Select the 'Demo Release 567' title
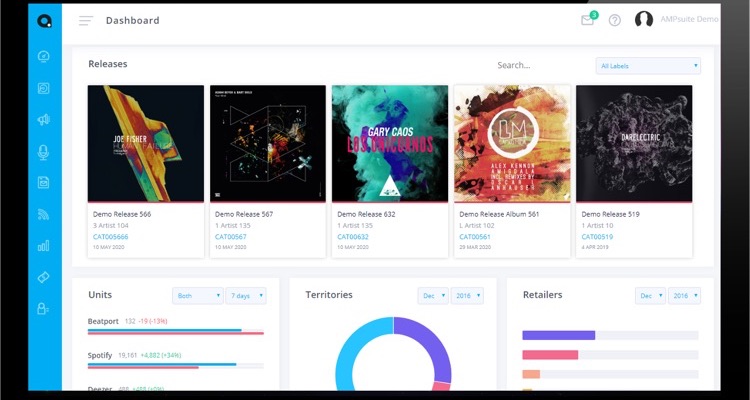 [244, 214]
